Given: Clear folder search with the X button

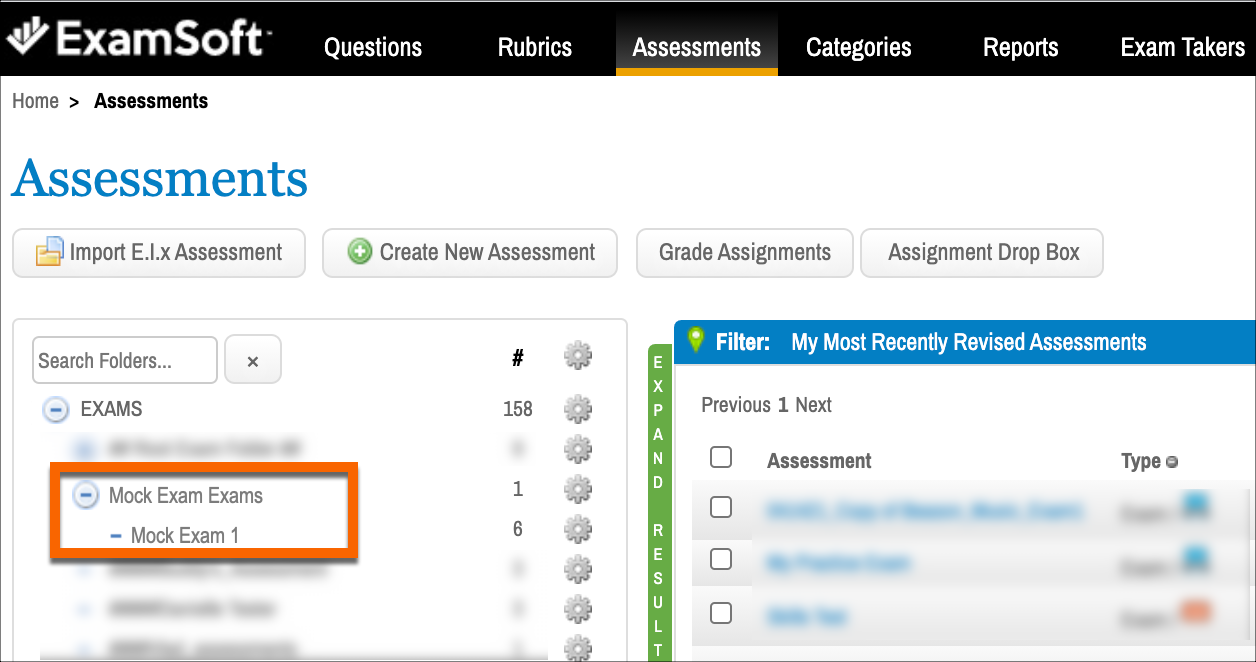Looking at the screenshot, I should click(253, 361).
